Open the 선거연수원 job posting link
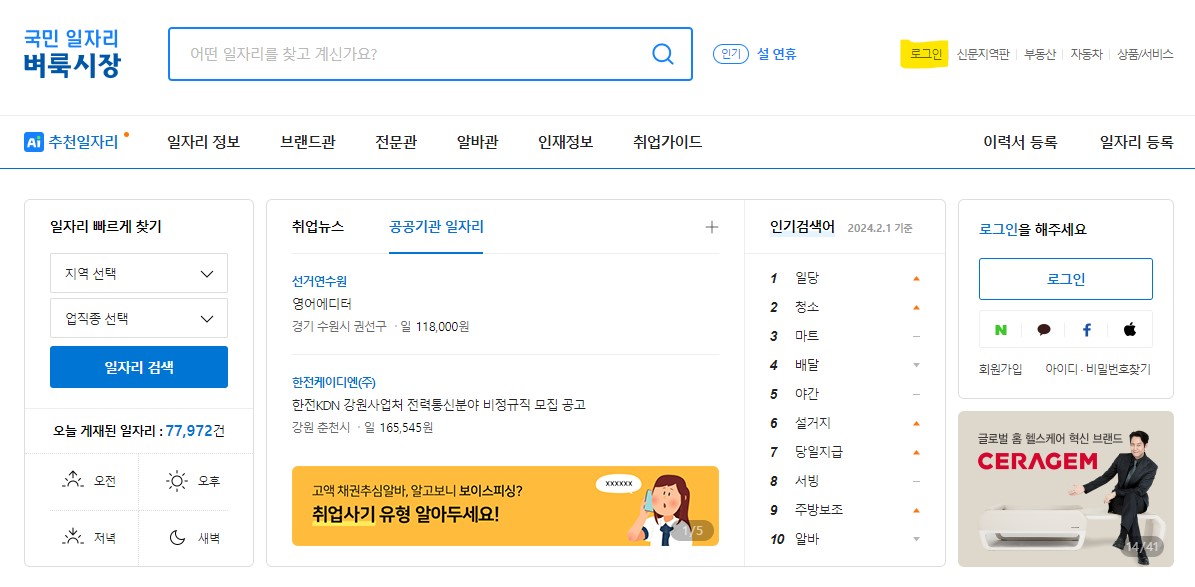 [318, 281]
